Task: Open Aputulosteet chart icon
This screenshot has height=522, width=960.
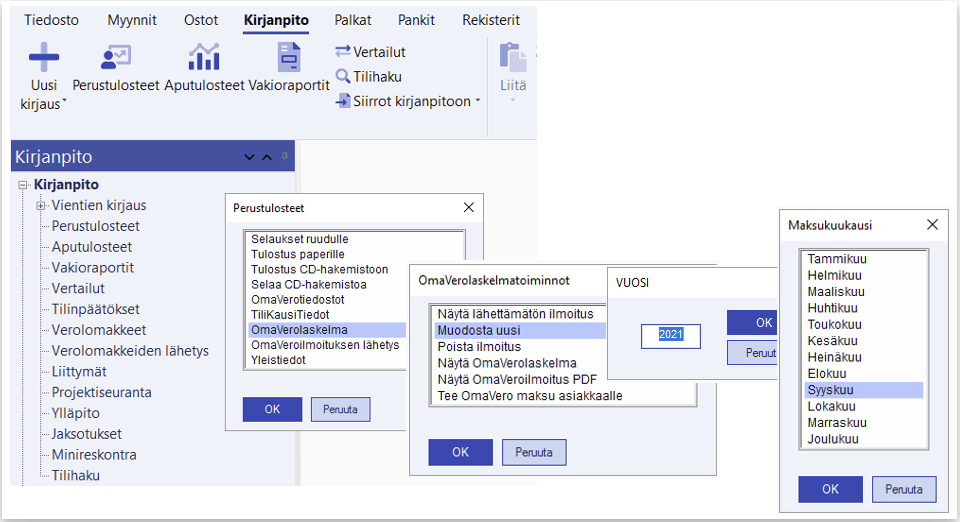Action: point(204,58)
